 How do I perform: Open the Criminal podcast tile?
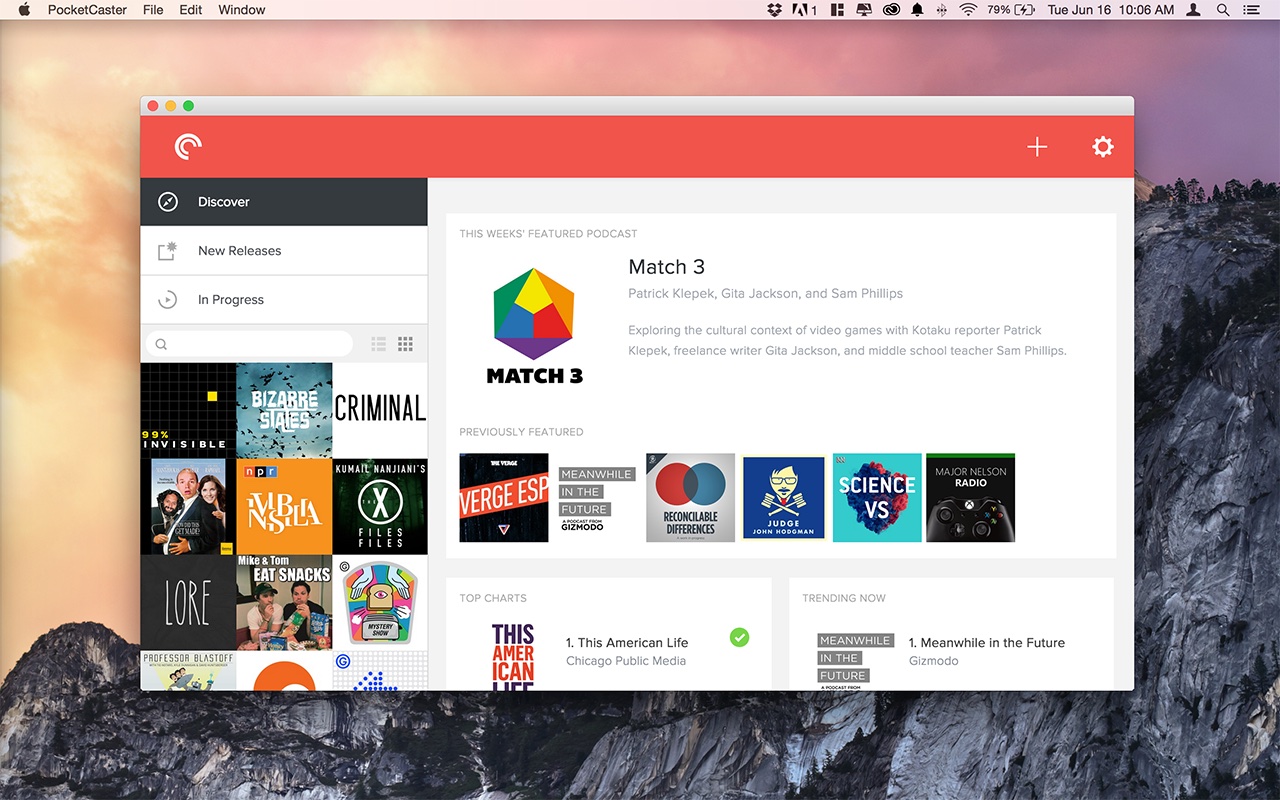(380, 410)
